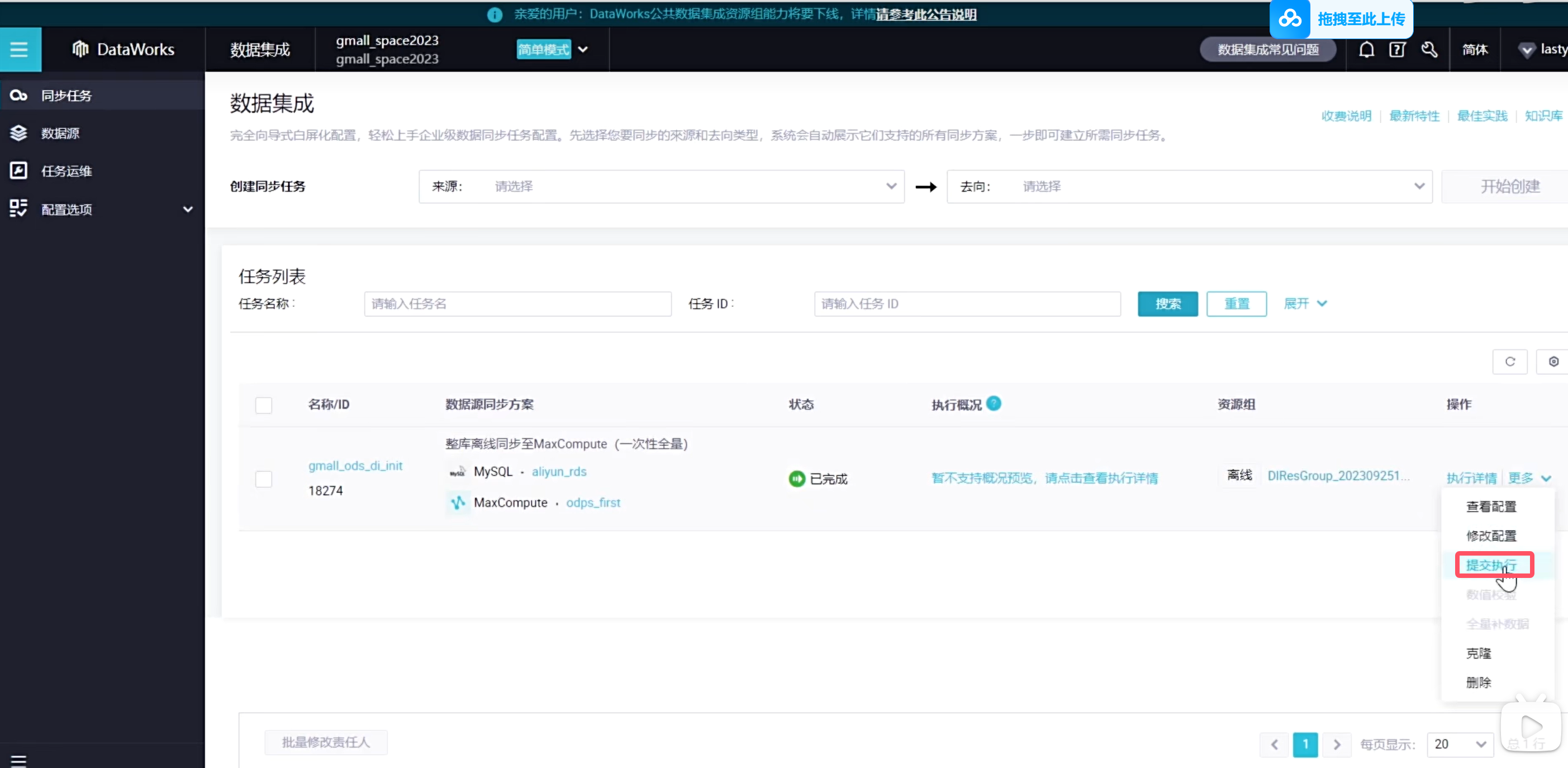Click the 搜索 search button
Screen dimensions: 1568x768
tap(1167, 304)
